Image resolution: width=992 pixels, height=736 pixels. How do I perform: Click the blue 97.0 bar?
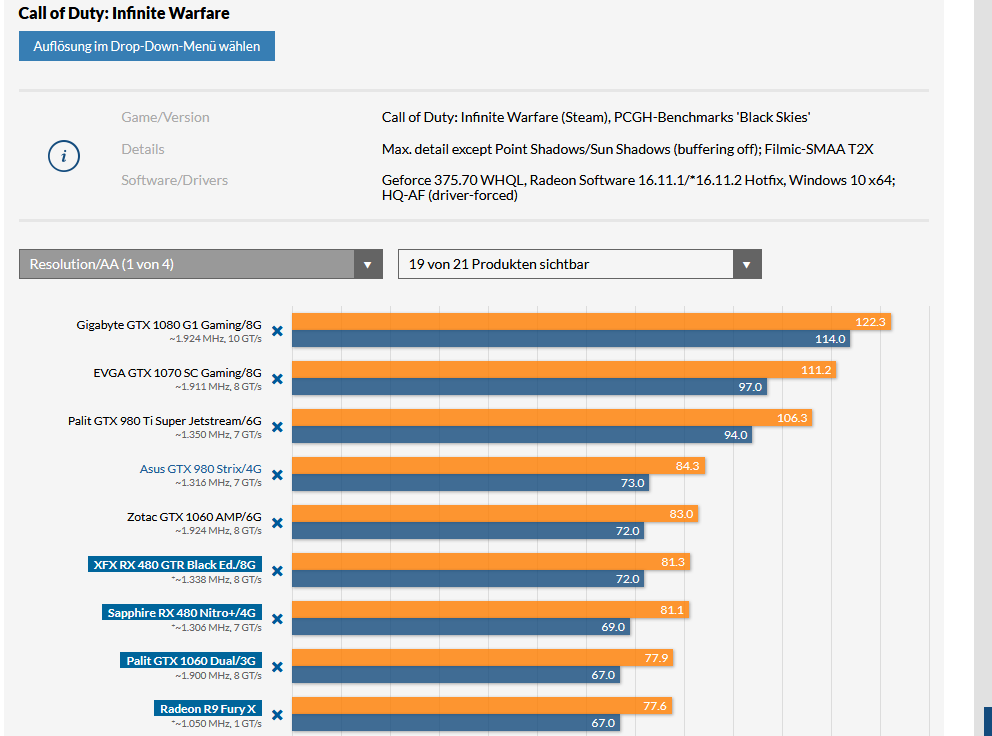[530, 387]
